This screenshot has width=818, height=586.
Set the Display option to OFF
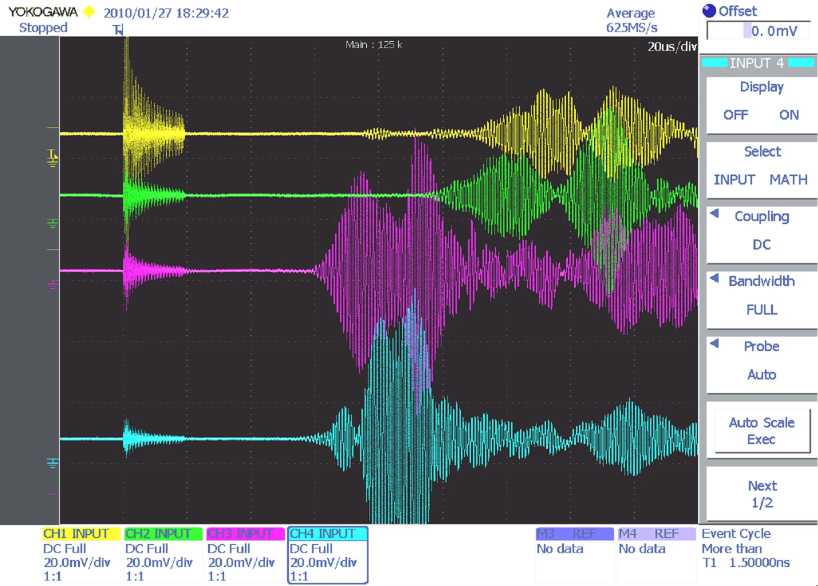tap(736, 115)
